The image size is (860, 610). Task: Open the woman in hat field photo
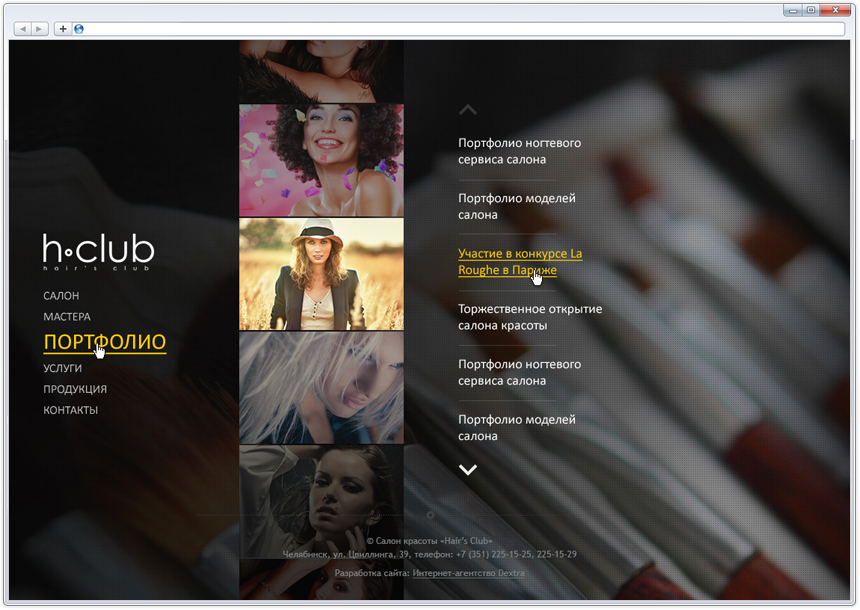(321, 274)
